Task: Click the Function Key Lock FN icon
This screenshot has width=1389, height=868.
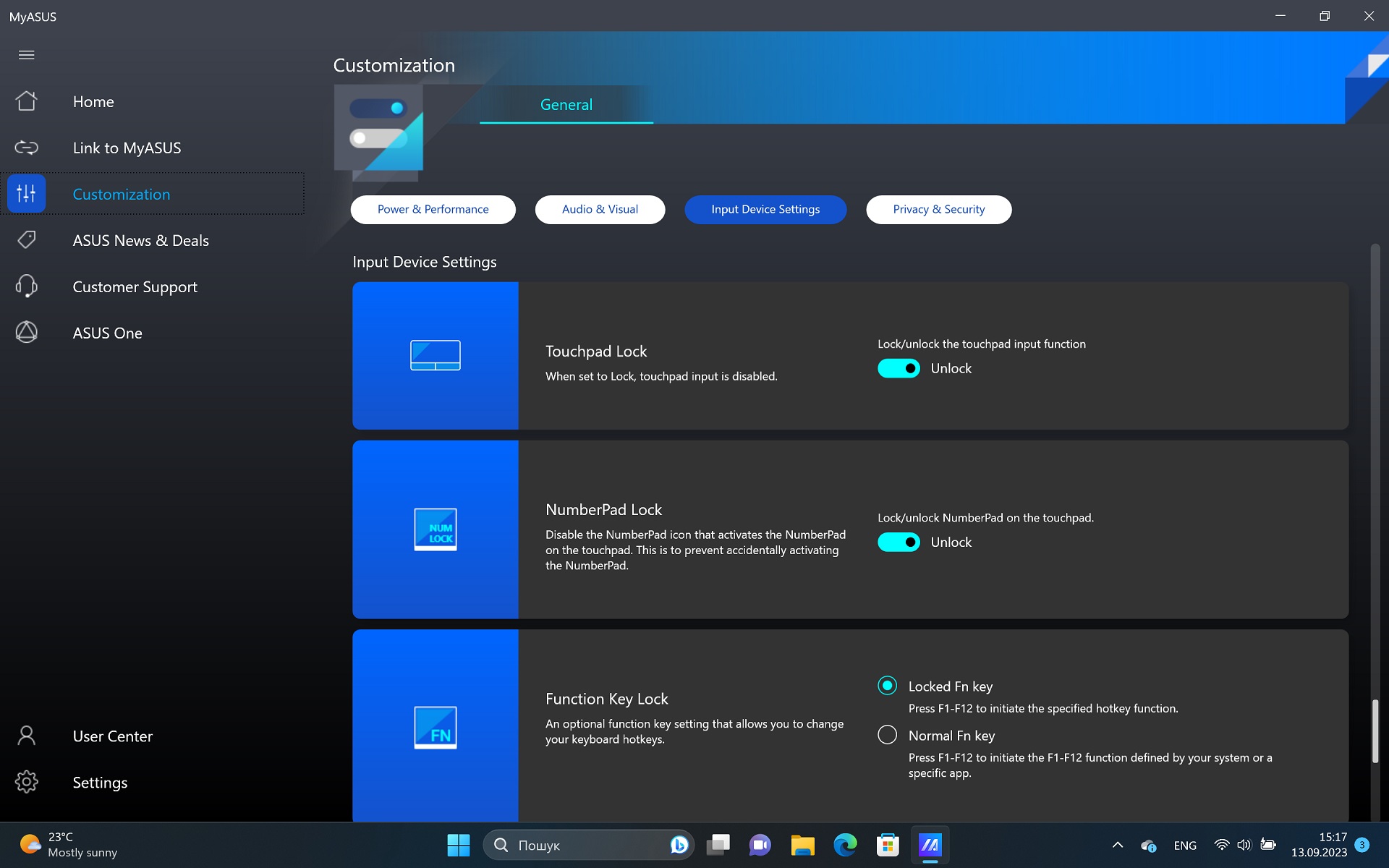Action: [x=436, y=727]
